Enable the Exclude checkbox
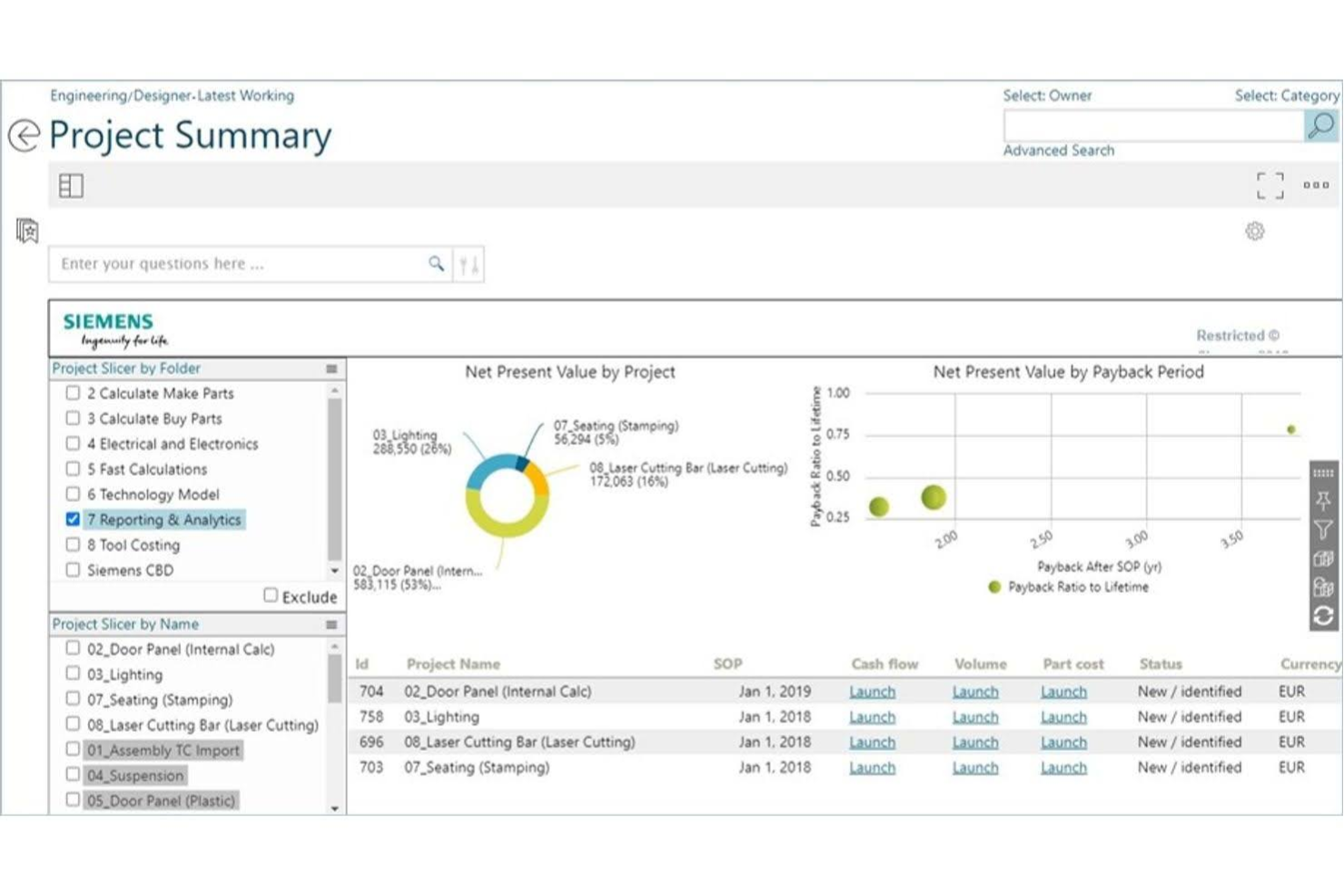Viewport: 1344px width, 896px height. pos(270,594)
